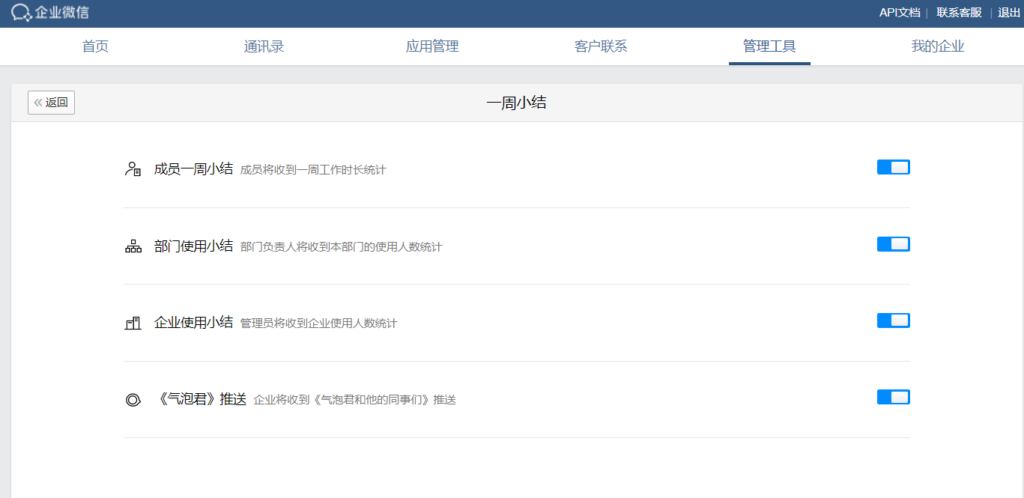
Task: Open the 首页 tab
Action: pos(95,46)
